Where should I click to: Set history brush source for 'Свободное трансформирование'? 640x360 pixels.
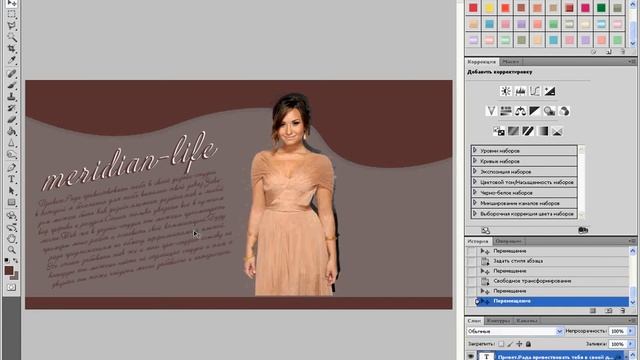[x=472, y=281]
